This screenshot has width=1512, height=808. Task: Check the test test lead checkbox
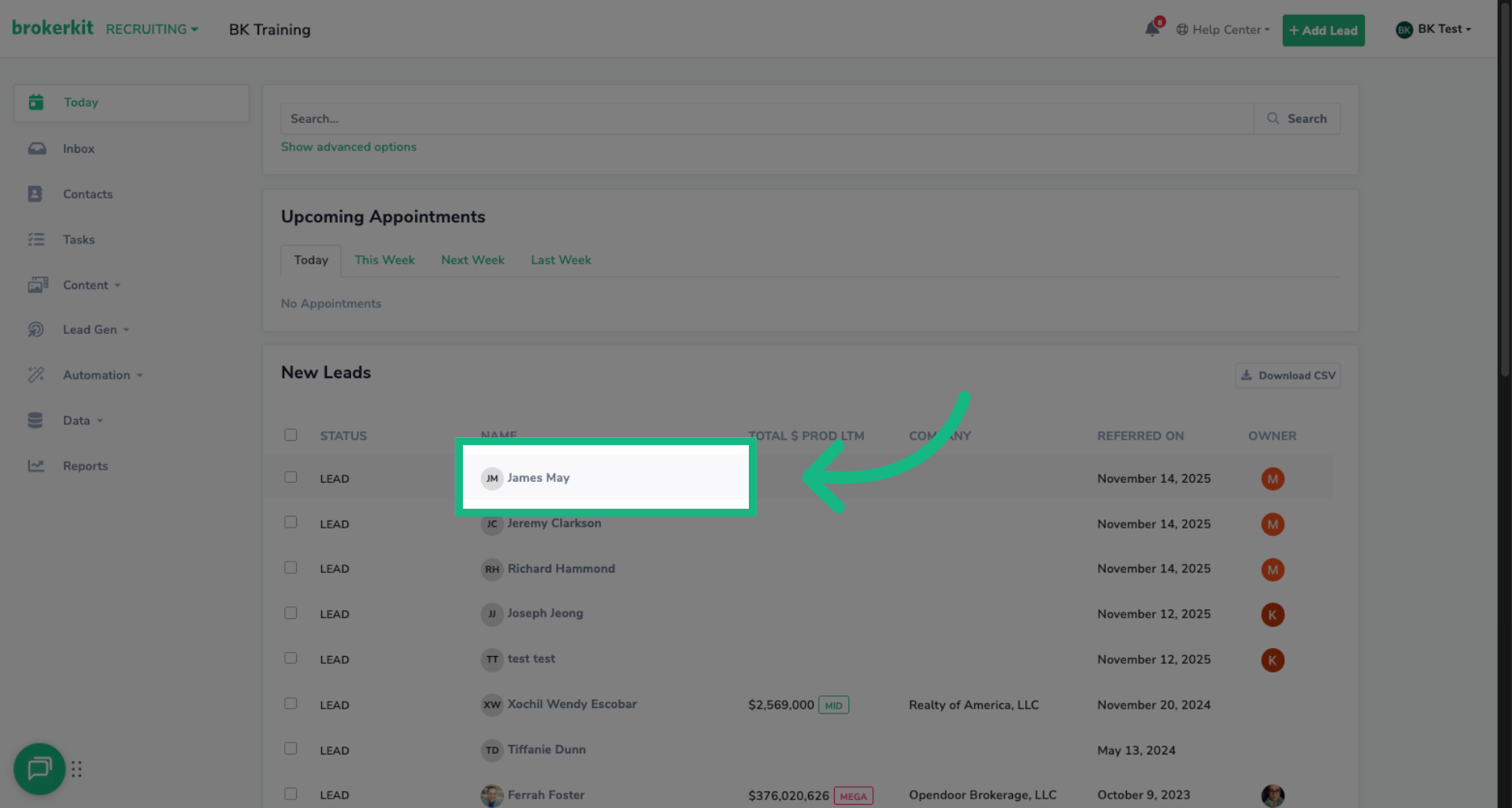(291, 658)
